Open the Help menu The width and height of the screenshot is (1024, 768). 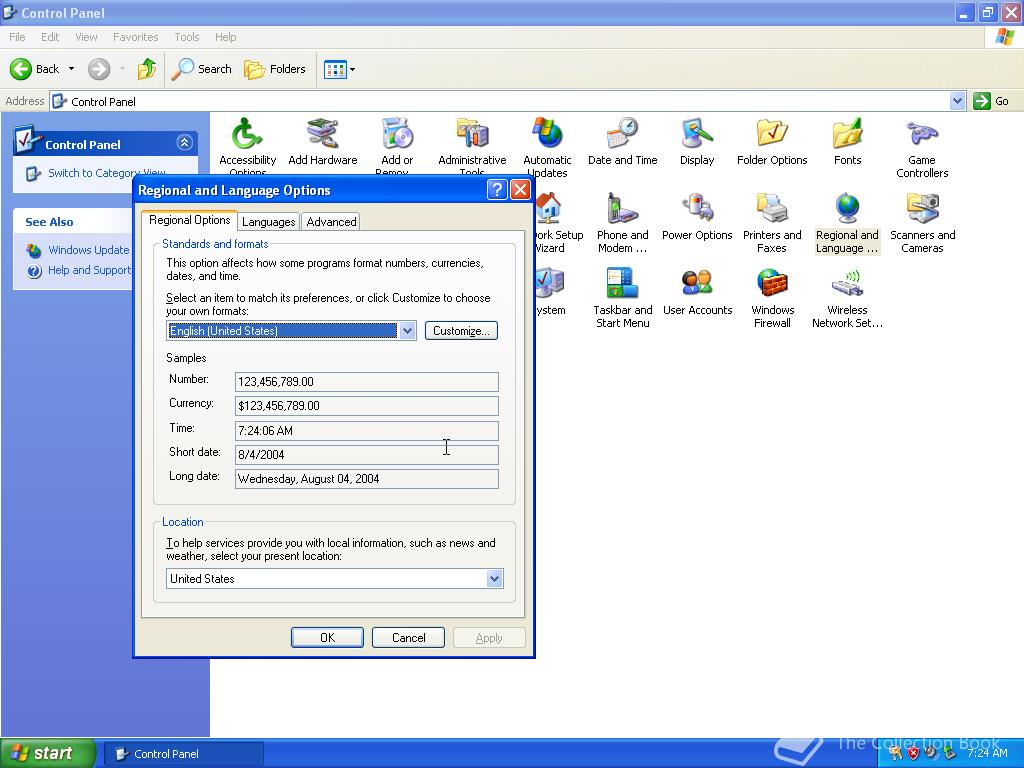coord(225,37)
